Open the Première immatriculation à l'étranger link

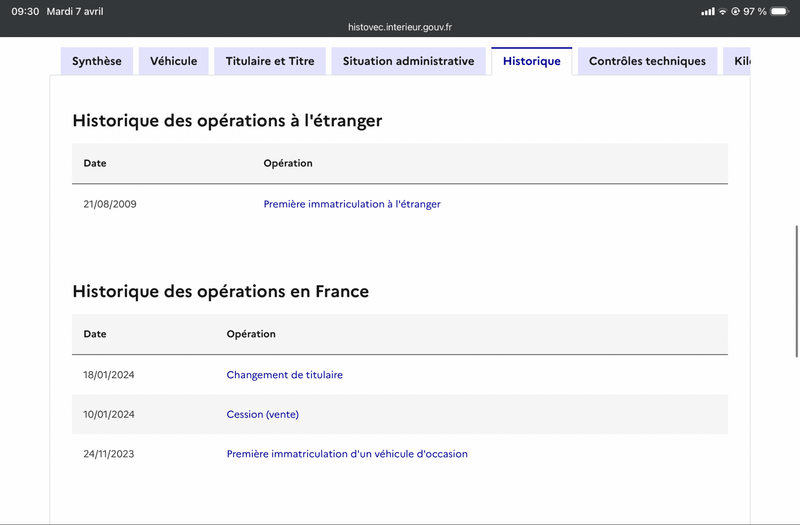tap(352, 204)
